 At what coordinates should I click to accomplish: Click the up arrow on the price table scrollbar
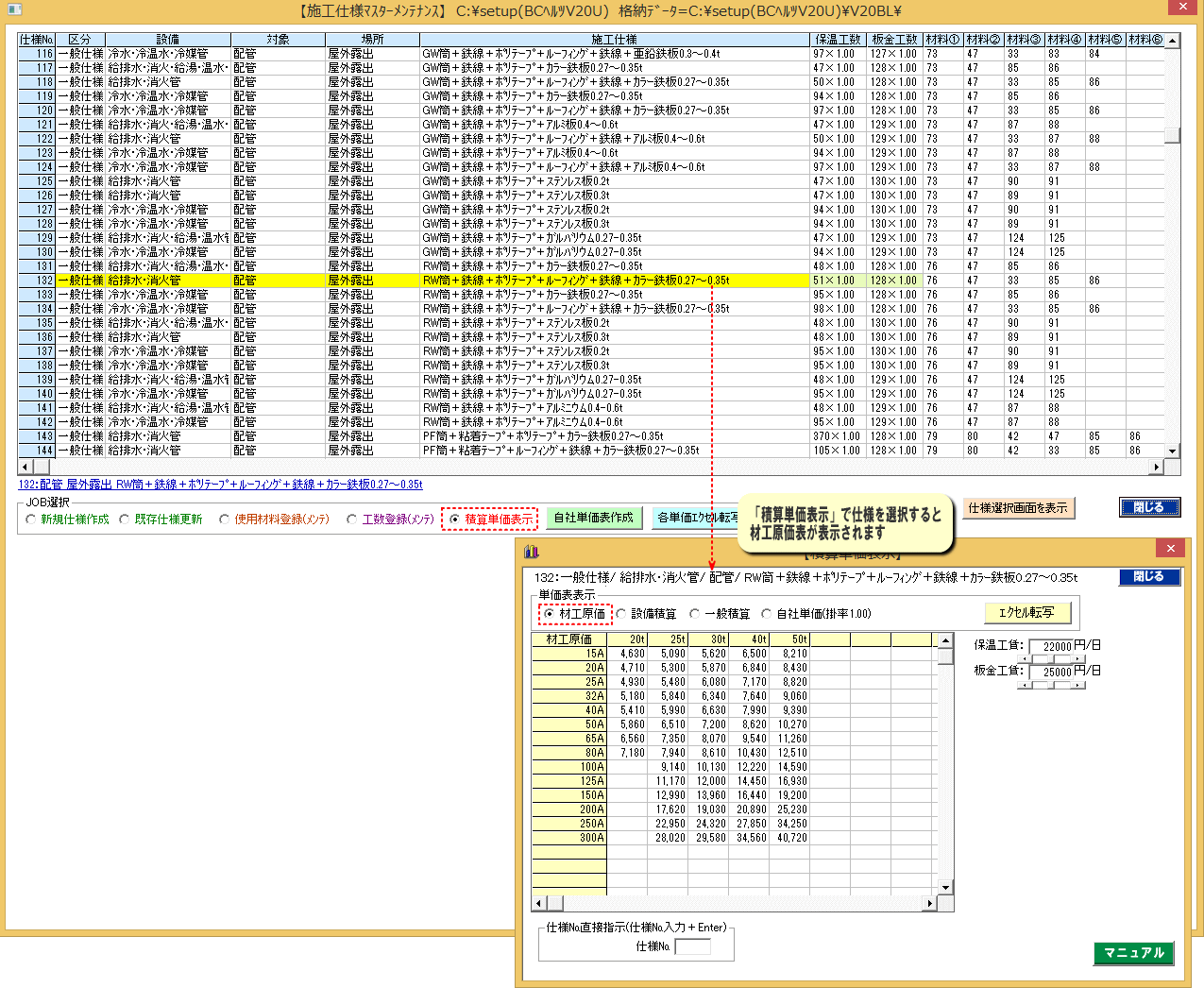945,640
